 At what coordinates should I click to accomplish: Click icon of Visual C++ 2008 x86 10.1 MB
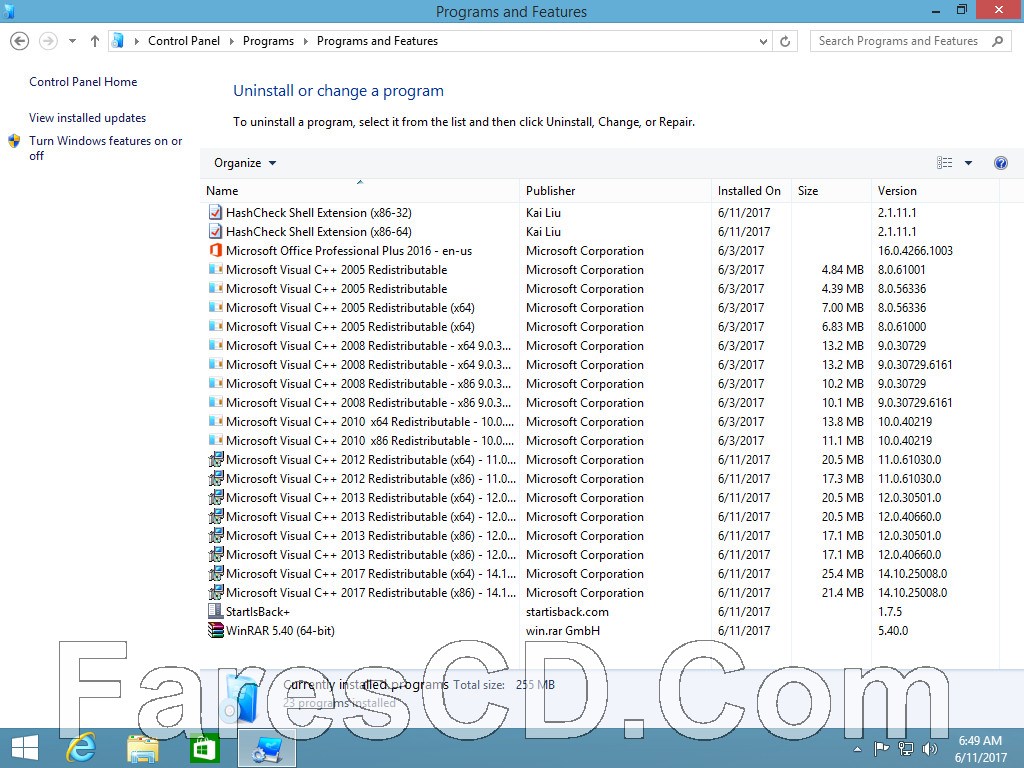point(215,402)
